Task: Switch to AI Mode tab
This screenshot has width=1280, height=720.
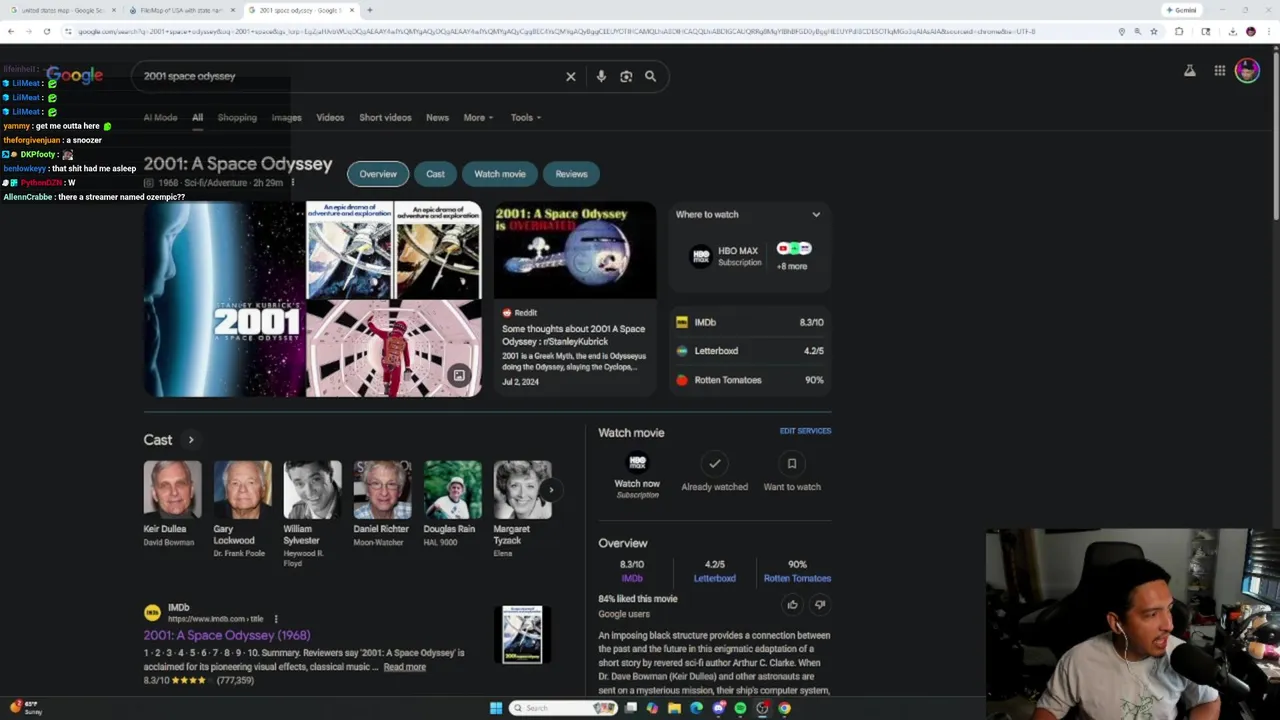Action: (160, 117)
